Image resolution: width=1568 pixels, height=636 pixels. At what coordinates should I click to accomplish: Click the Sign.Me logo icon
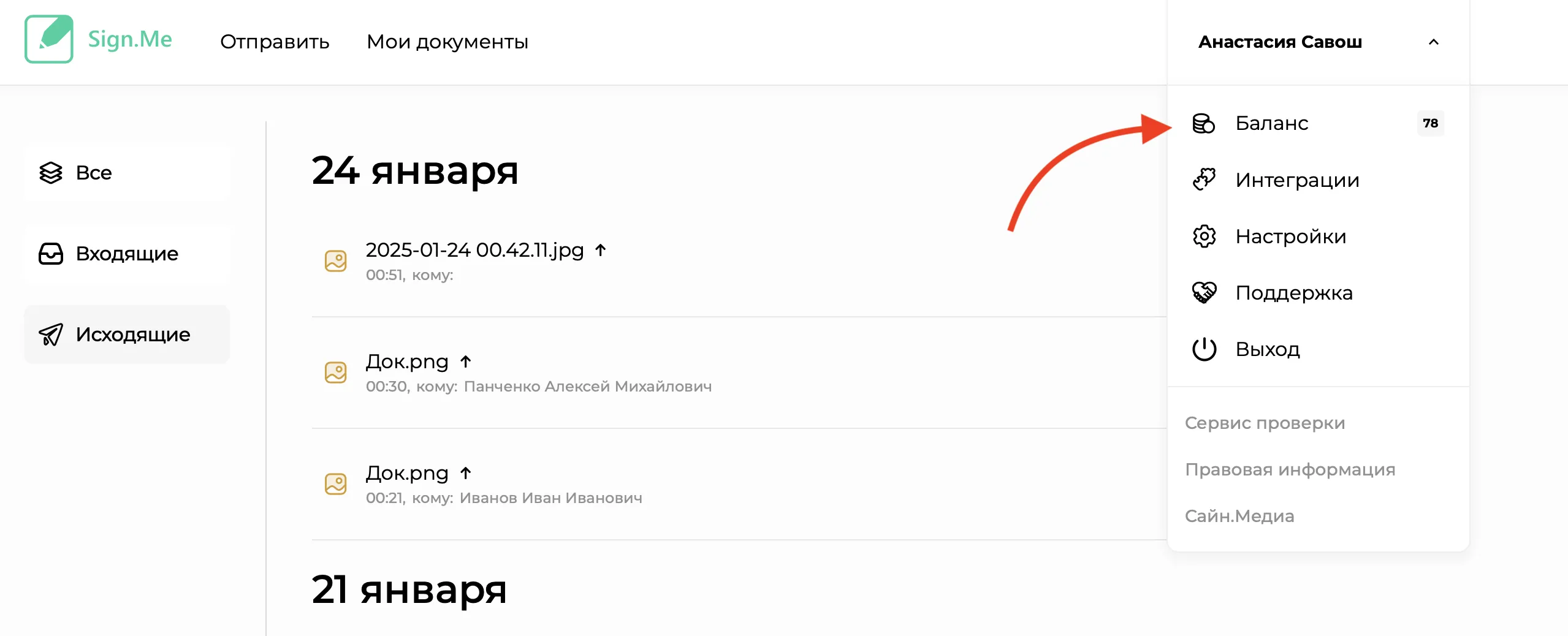49,39
